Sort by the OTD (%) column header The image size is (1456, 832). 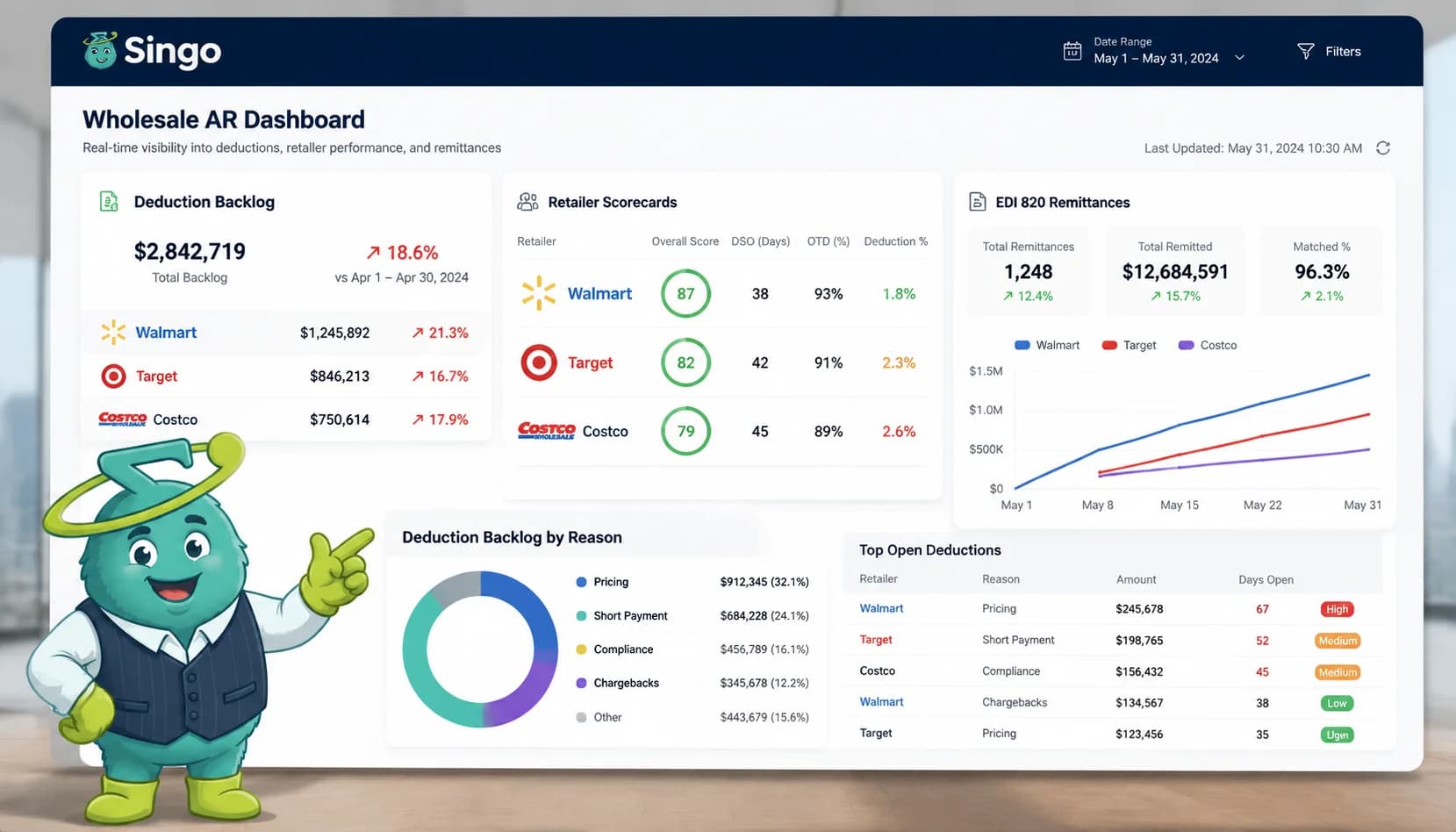click(x=828, y=241)
